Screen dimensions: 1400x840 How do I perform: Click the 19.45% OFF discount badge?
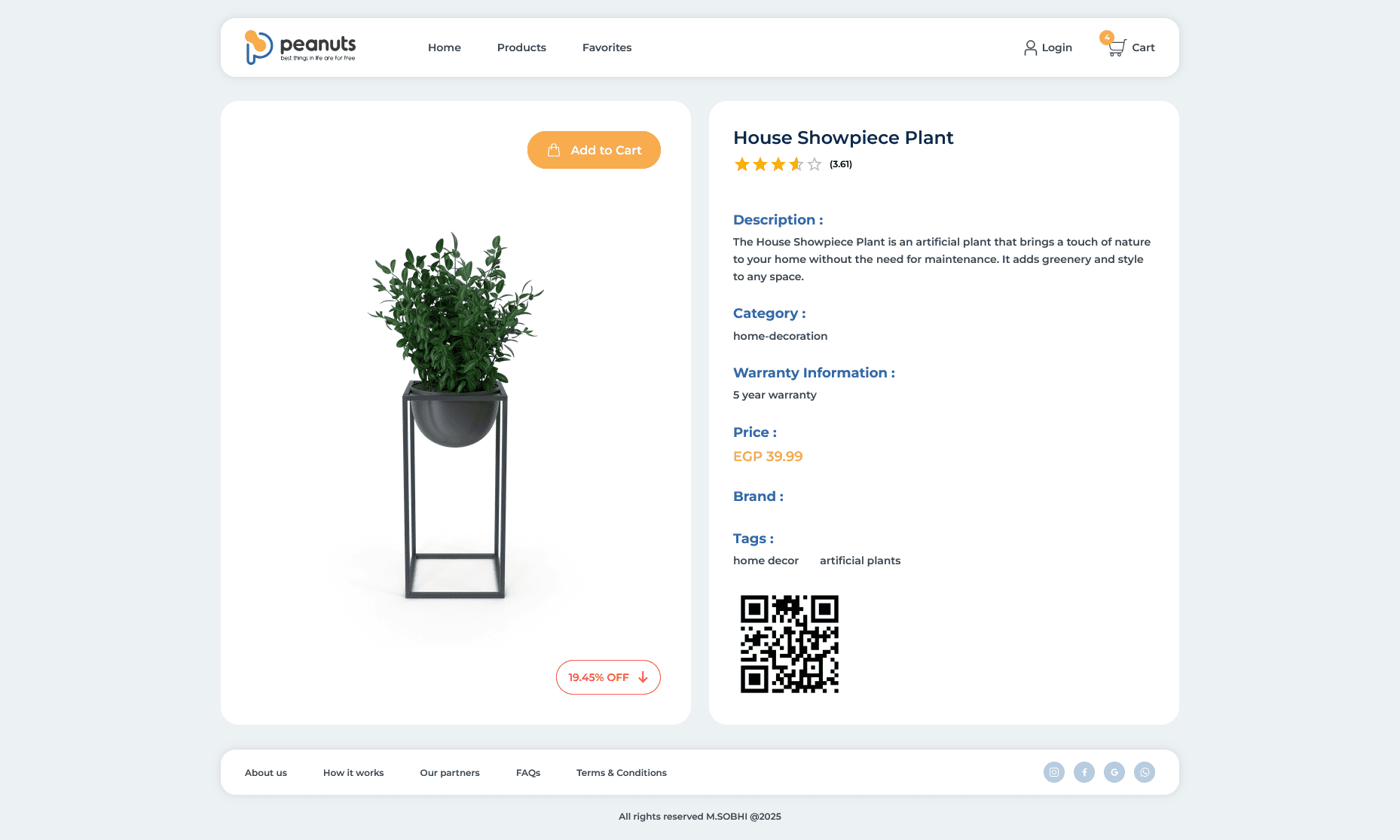click(608, 677)
